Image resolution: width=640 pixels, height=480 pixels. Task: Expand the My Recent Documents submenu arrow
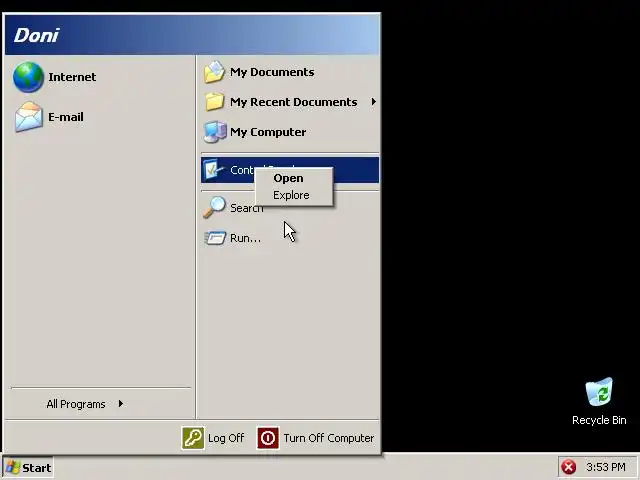373,102
